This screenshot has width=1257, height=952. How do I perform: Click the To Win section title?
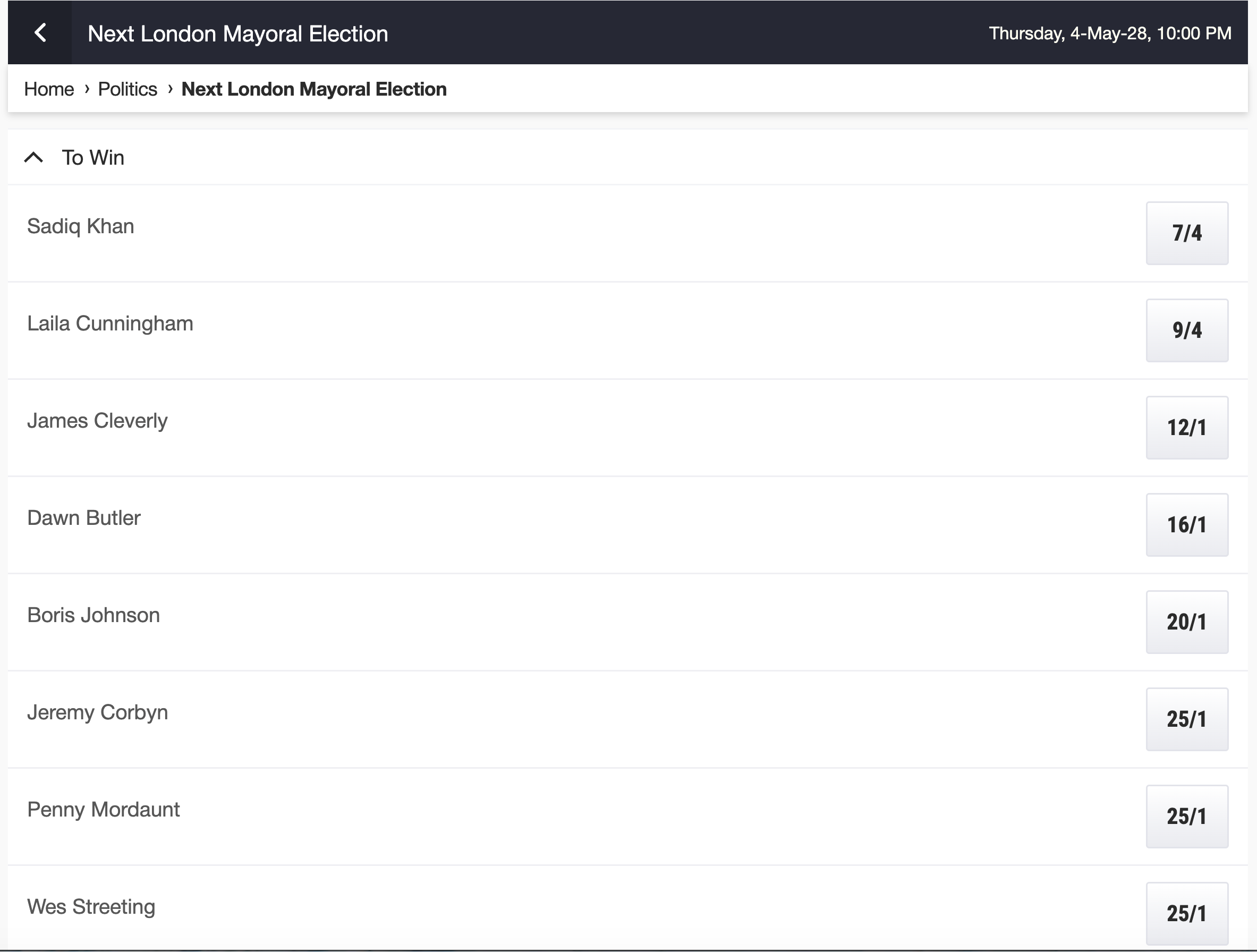click(x=92, y=157)
